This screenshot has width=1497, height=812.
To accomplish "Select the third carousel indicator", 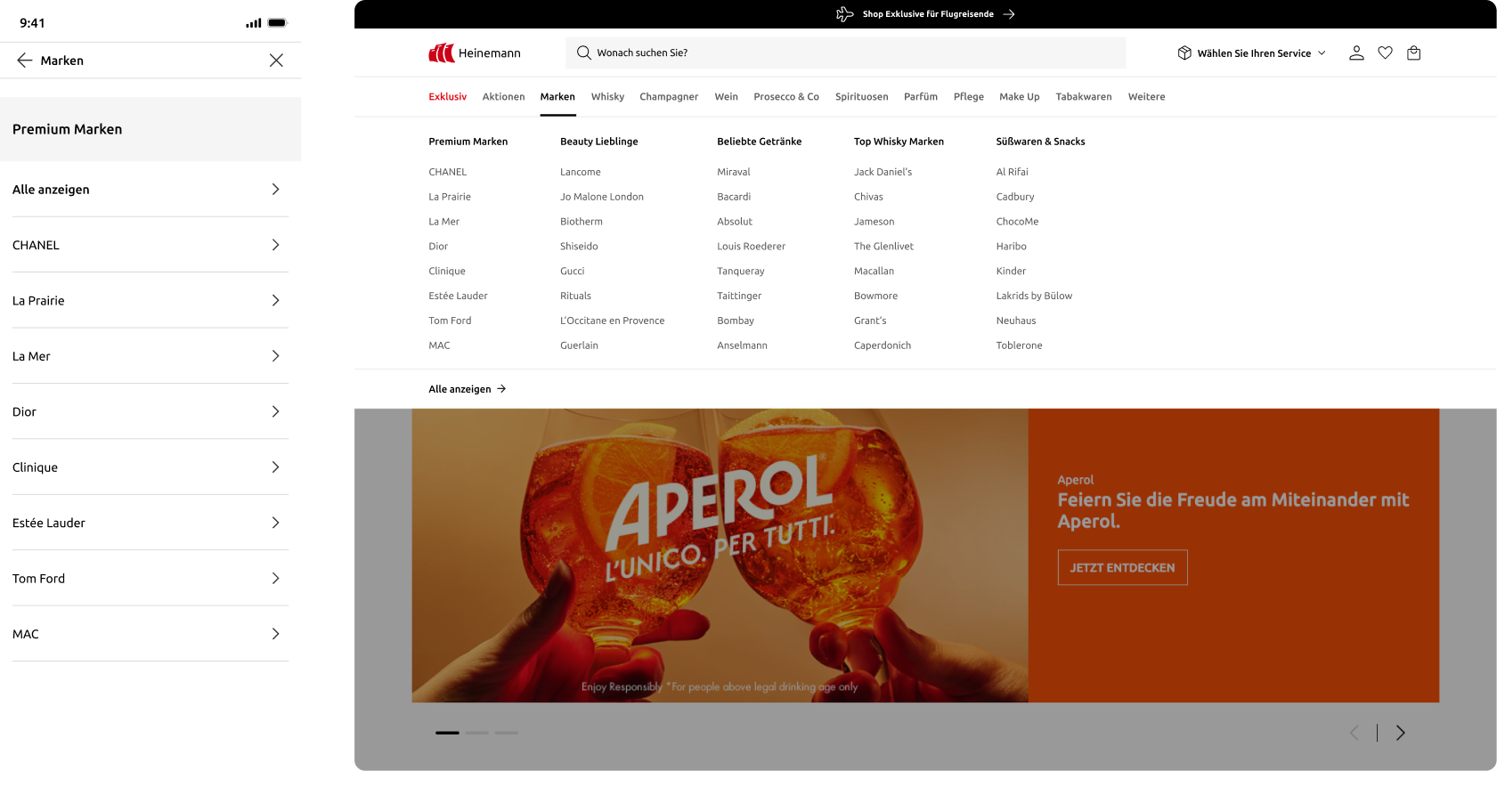I will pyautogui.click(x=507, y=733).
